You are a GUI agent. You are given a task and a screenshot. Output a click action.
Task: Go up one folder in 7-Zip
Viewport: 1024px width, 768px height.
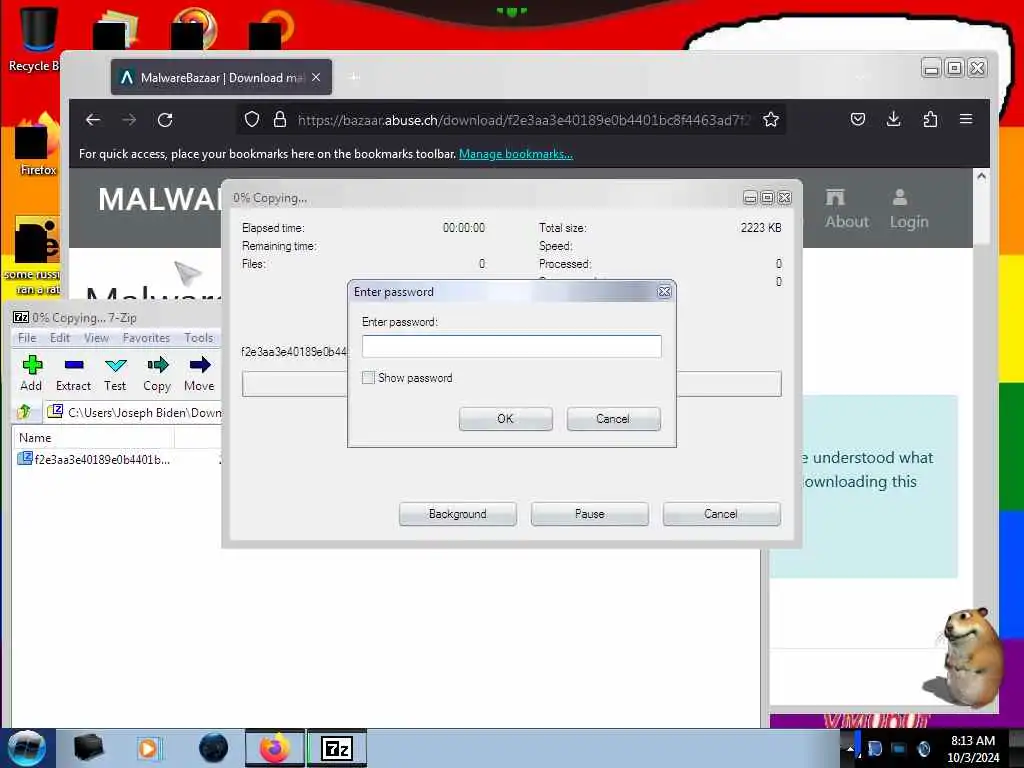pos(25,412)
